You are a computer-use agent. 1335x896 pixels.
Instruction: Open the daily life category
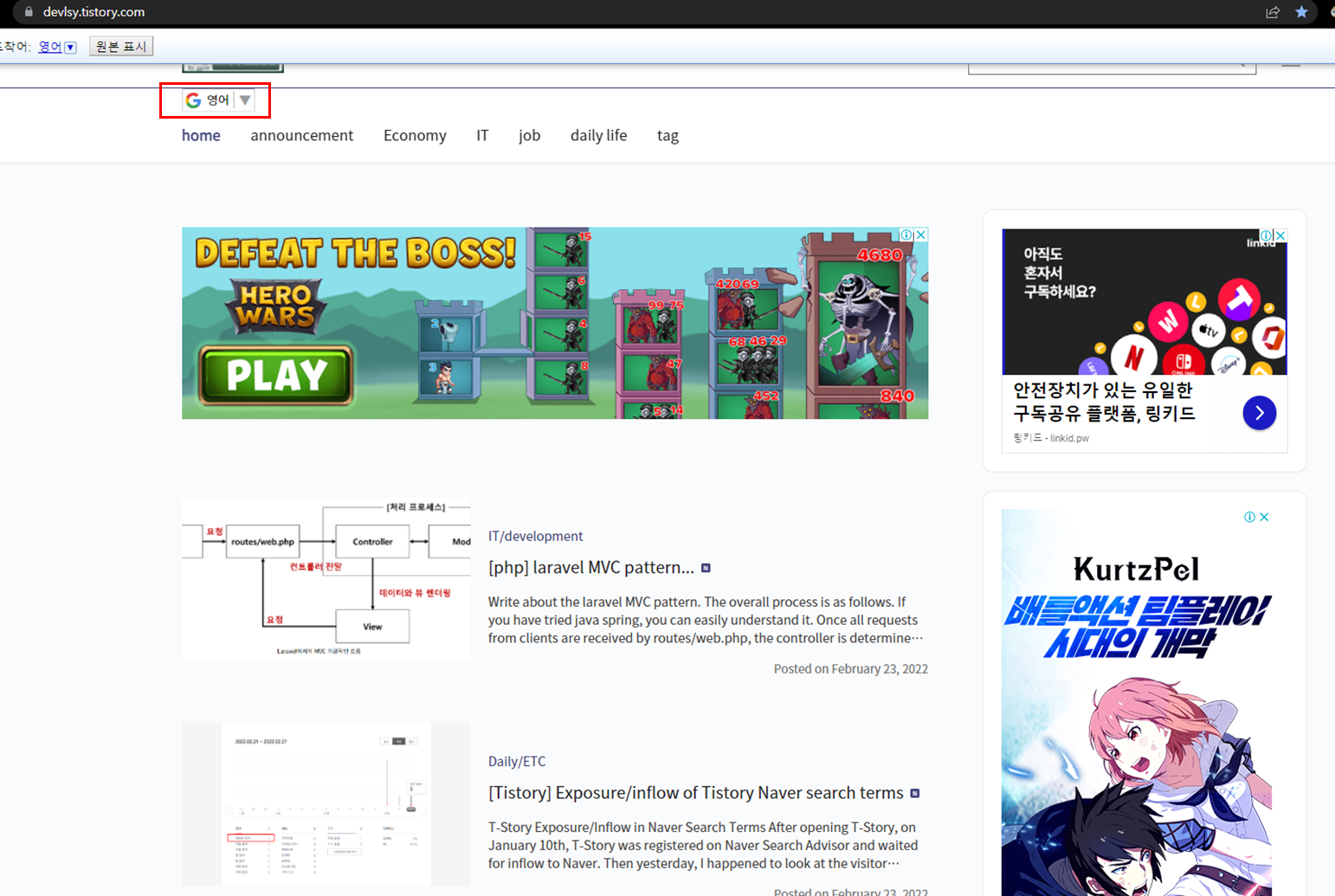[598, 135]
